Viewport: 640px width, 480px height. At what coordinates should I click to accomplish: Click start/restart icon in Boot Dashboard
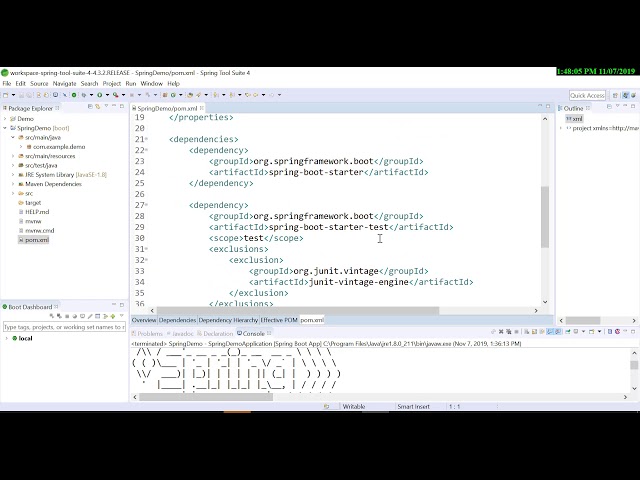[x=51, y=316]
